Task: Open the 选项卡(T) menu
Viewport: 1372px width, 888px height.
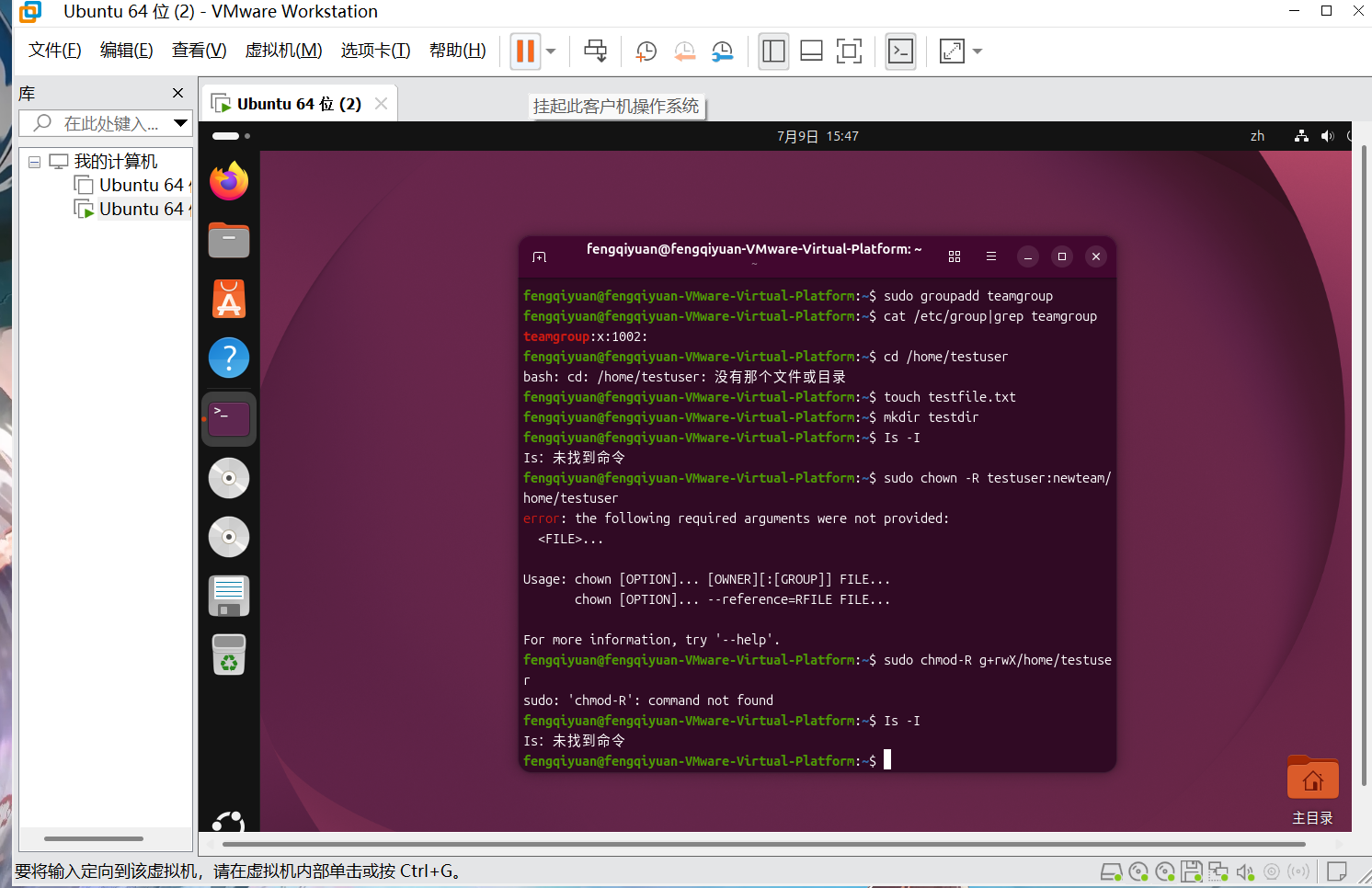Action: [x=375, y=51]
